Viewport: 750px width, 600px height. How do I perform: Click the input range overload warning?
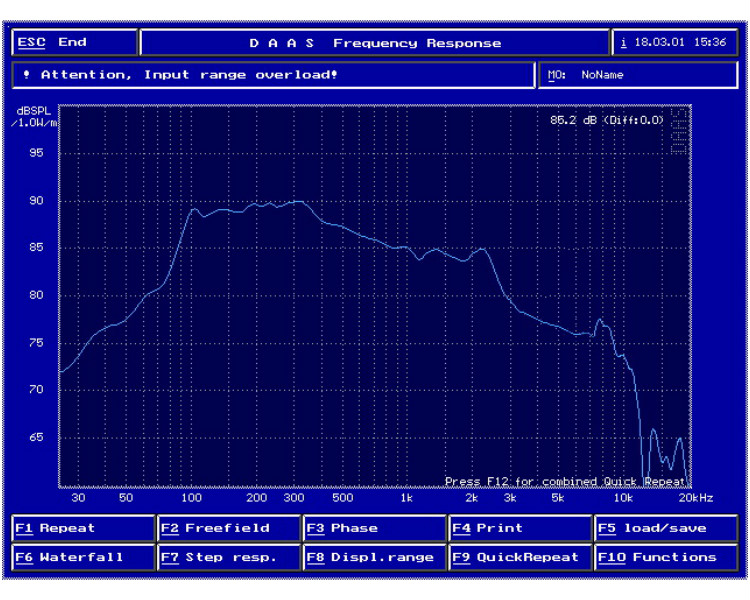(273, 75)
